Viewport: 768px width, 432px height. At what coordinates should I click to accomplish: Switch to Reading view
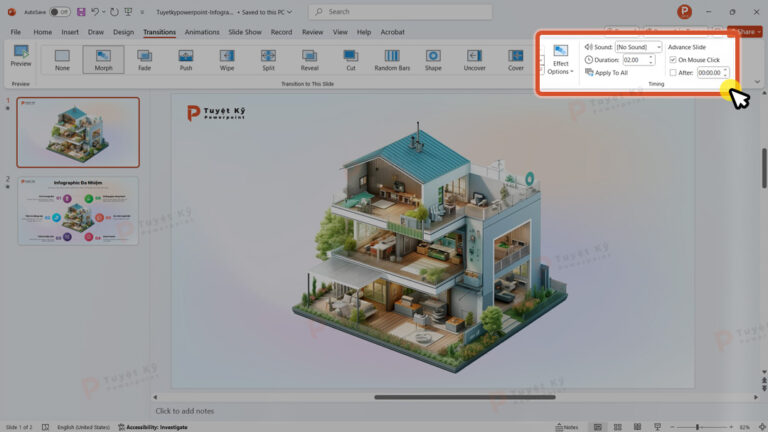coord(637,427)
